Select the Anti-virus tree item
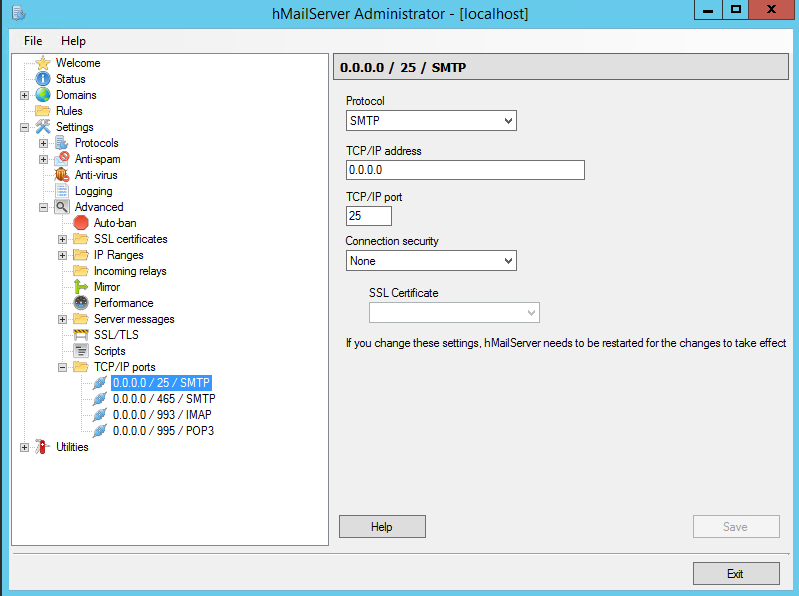This screenshot has height=596, width=799. [x=96, y=175]
